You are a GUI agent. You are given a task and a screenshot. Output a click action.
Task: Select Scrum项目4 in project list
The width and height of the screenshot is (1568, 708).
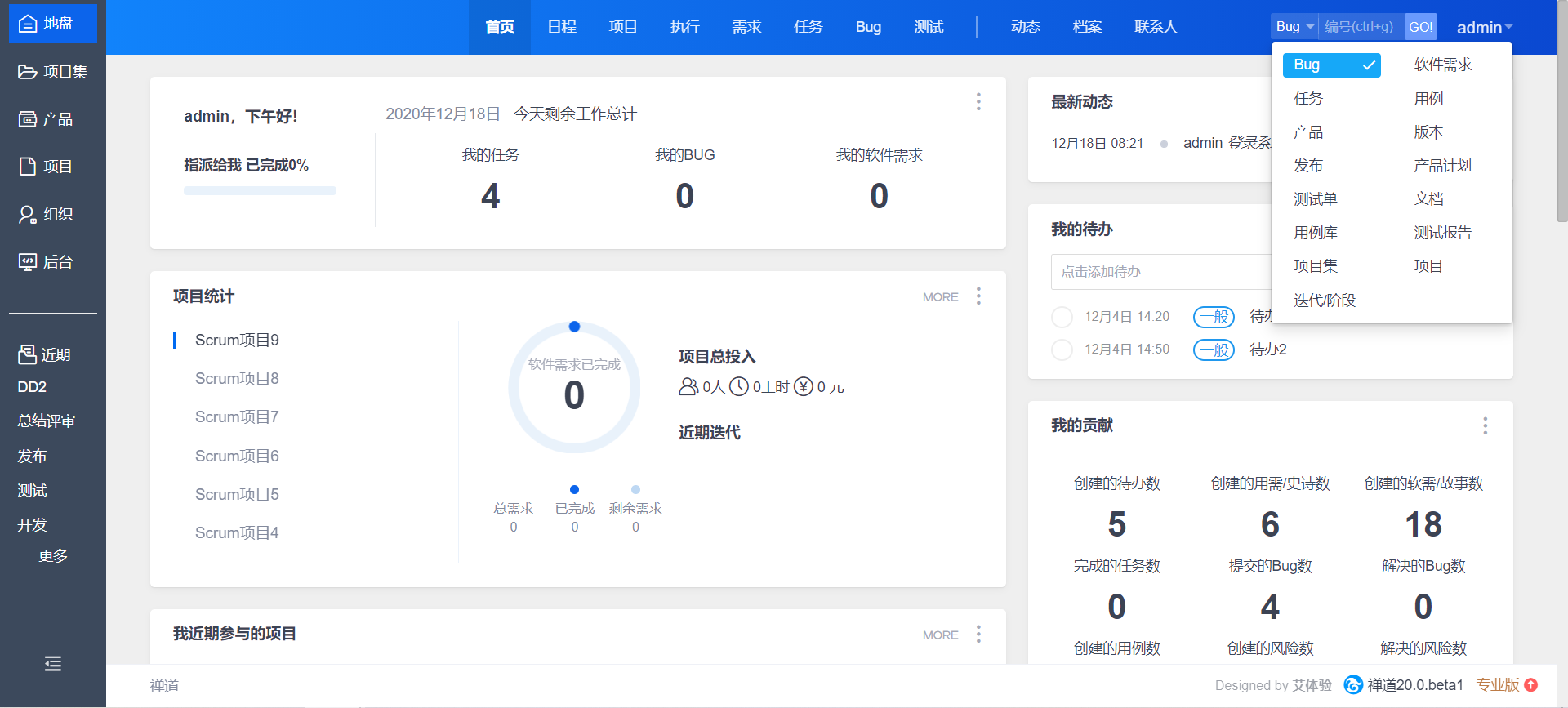(x=237, y=533)
